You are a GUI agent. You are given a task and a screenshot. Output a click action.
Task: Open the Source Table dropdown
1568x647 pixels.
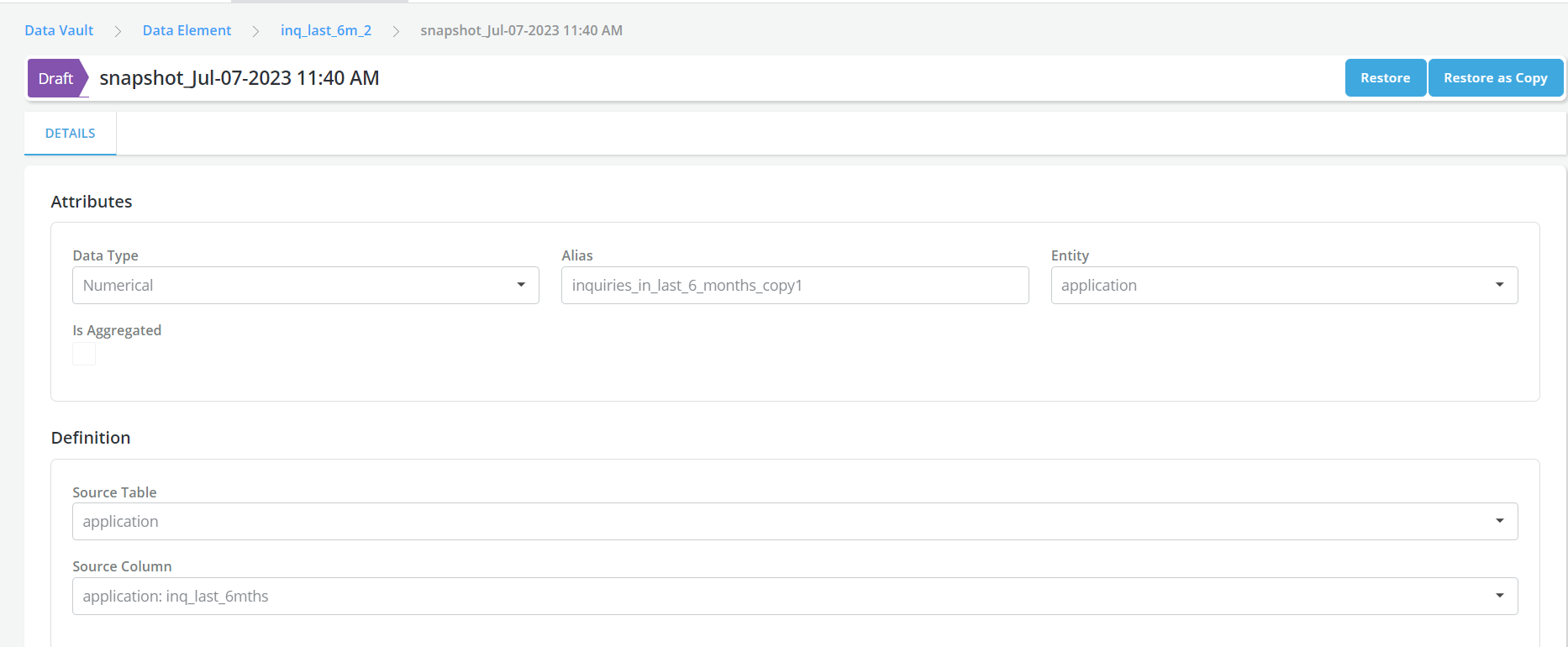[x=794, y=522]
